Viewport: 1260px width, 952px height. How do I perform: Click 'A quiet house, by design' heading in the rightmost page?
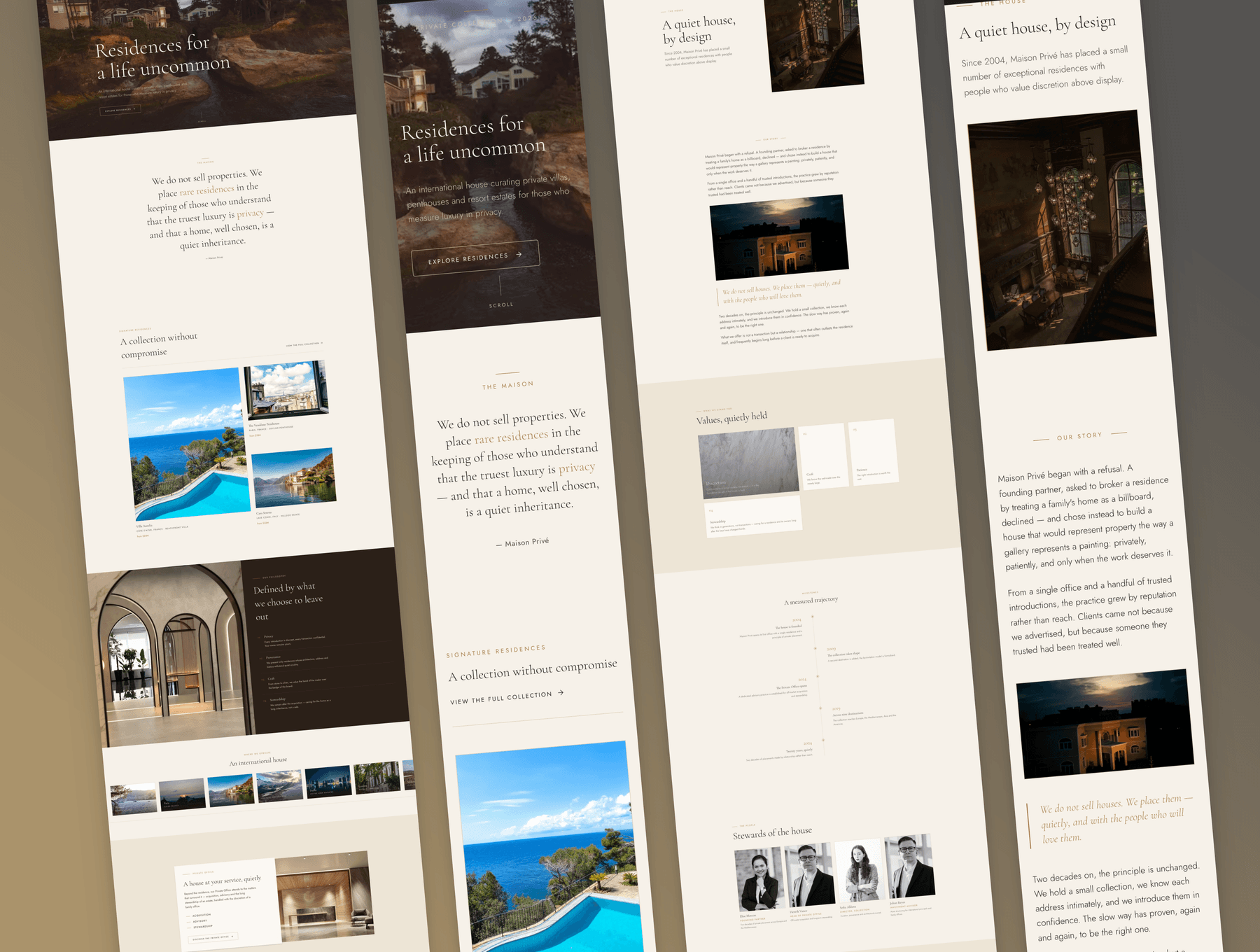(x=1037, y=27)
